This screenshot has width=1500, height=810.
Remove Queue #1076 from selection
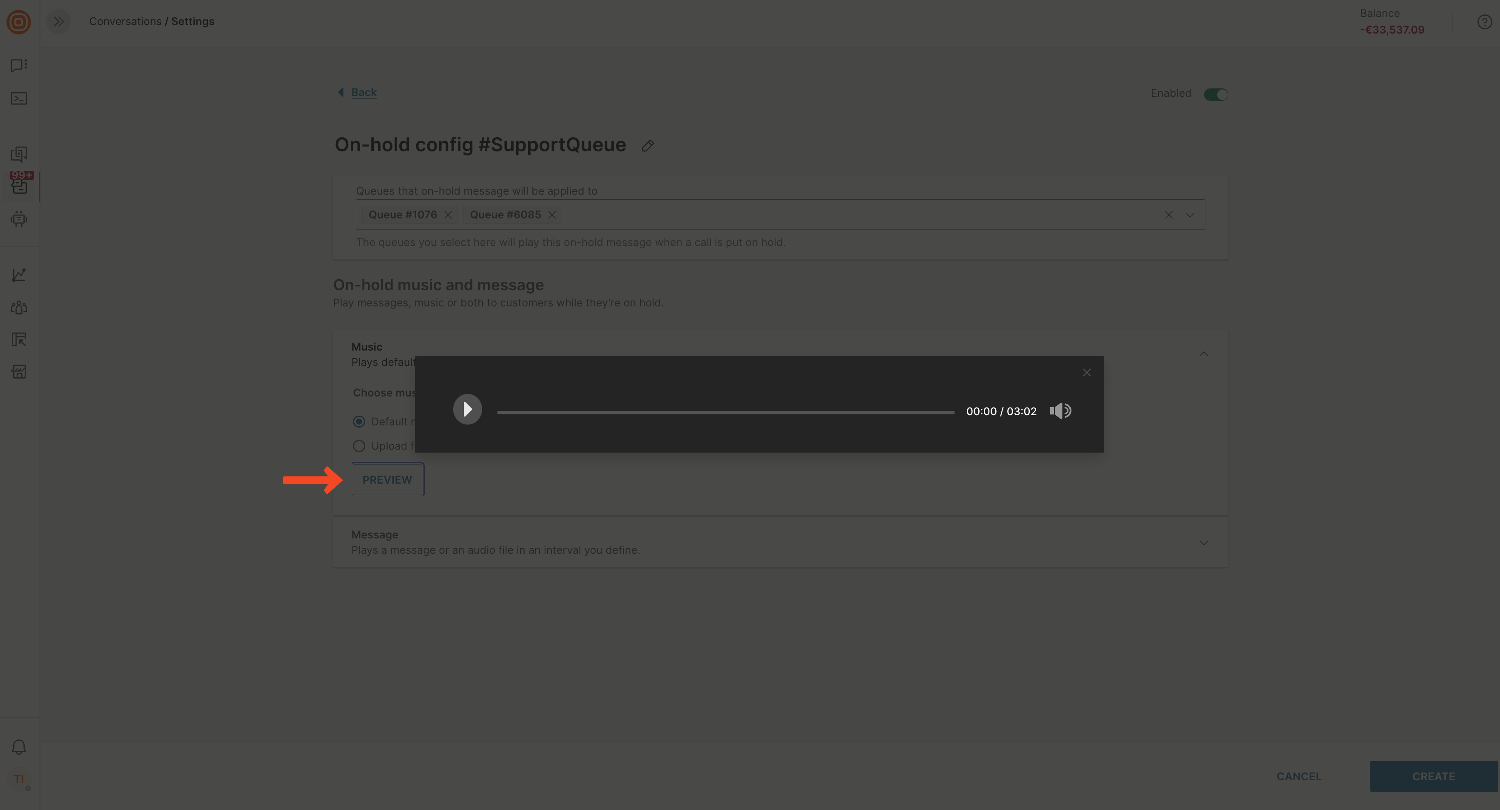point(448,215)
